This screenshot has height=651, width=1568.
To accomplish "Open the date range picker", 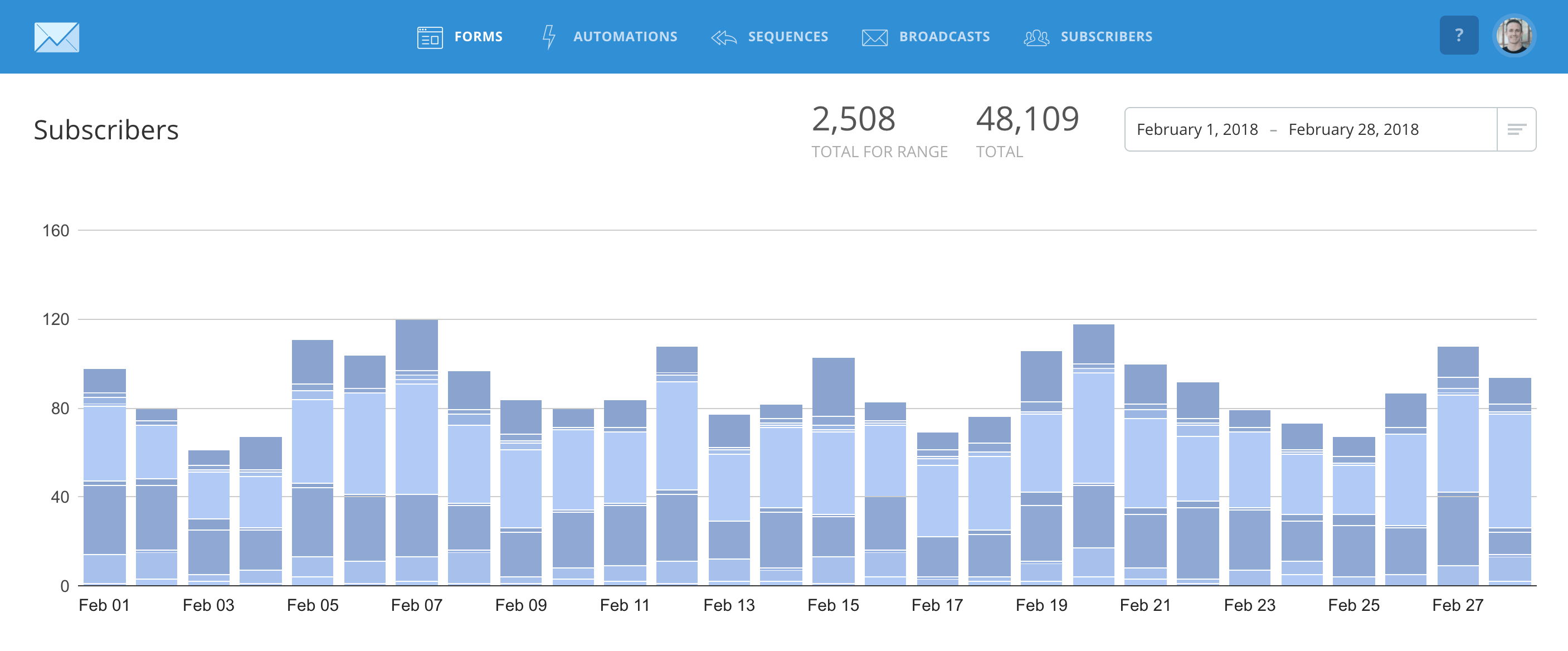I will [1309, 129].
